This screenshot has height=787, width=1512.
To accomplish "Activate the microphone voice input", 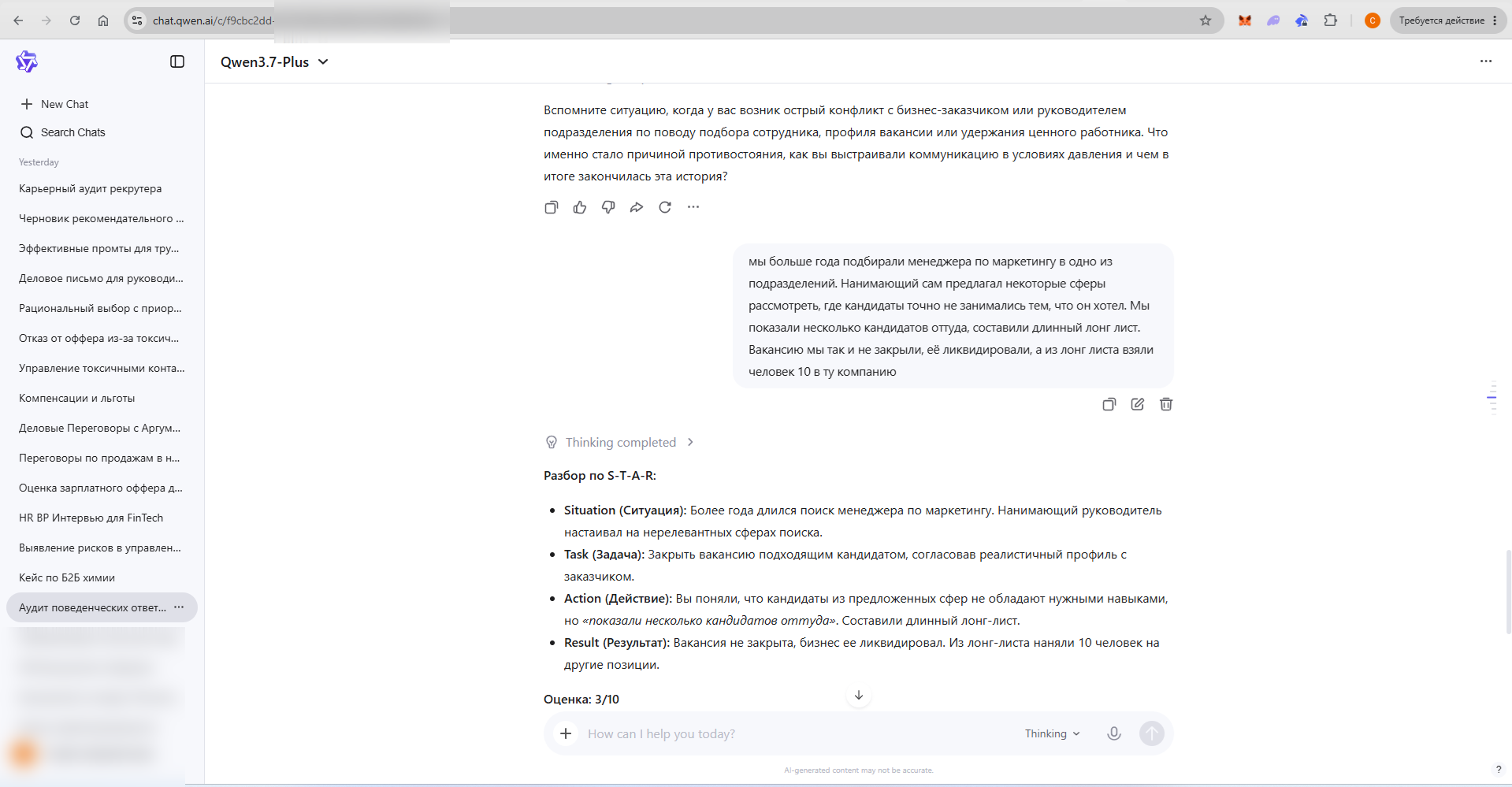I will point(1114,733).
